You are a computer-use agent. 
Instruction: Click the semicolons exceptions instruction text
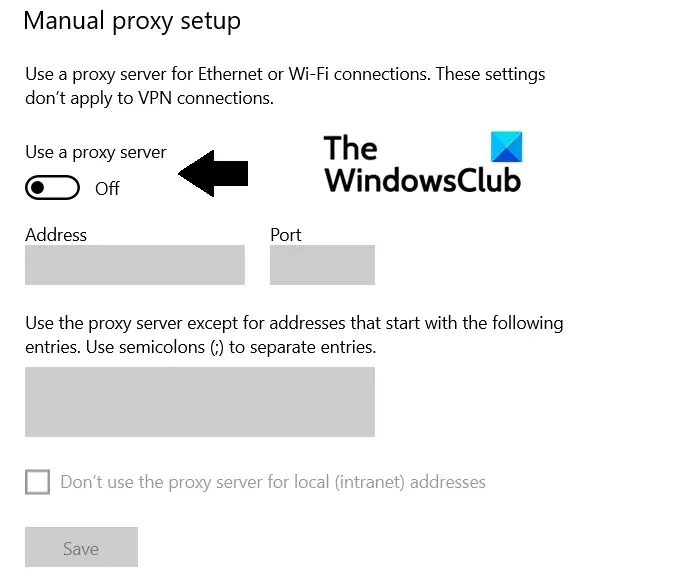[x=294, y=335]
